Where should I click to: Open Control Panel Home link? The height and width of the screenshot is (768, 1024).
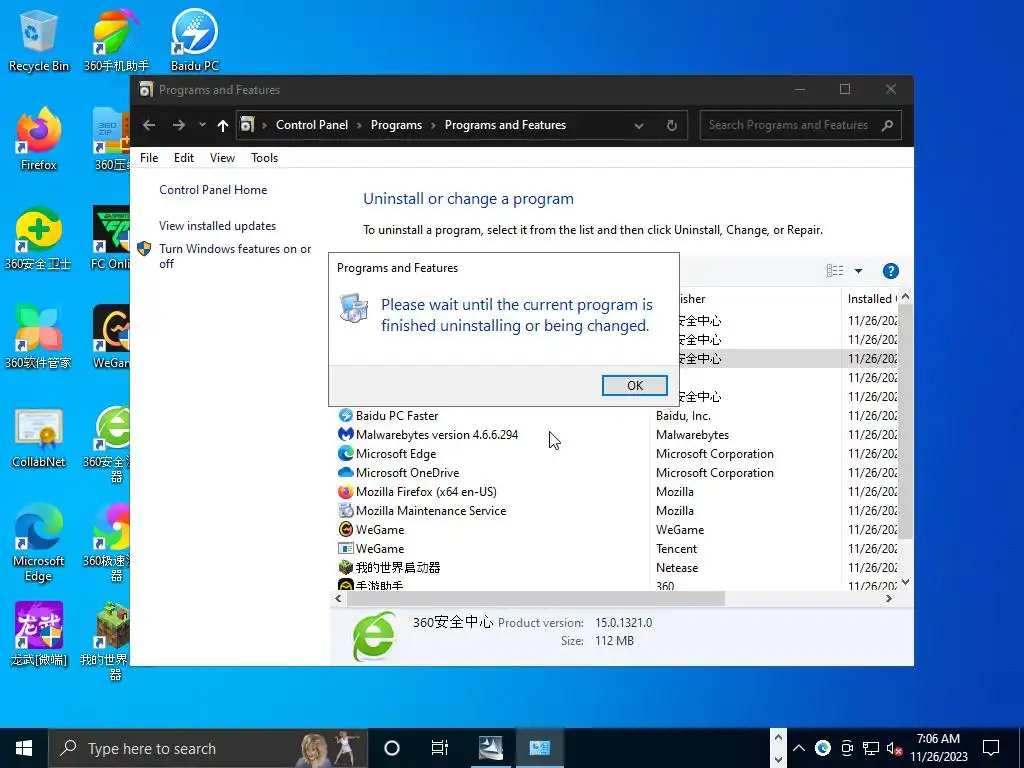(213, 190)
